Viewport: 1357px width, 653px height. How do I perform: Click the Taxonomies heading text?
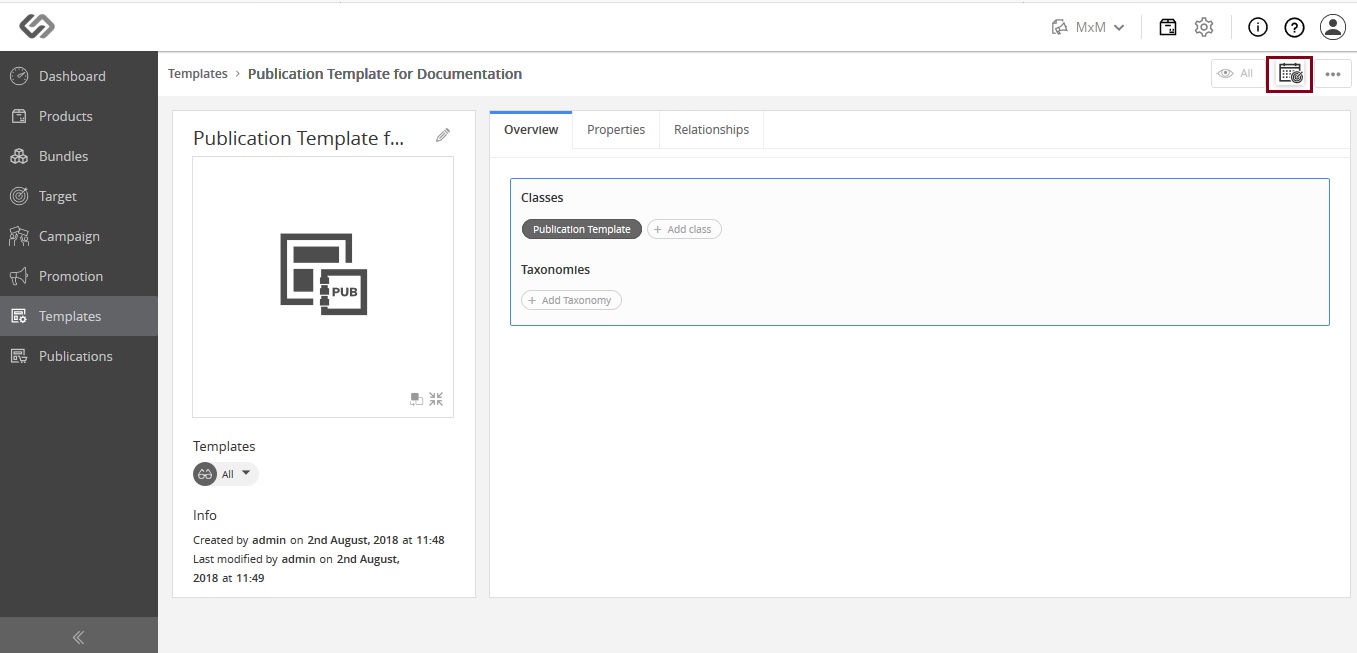[555, 270]
